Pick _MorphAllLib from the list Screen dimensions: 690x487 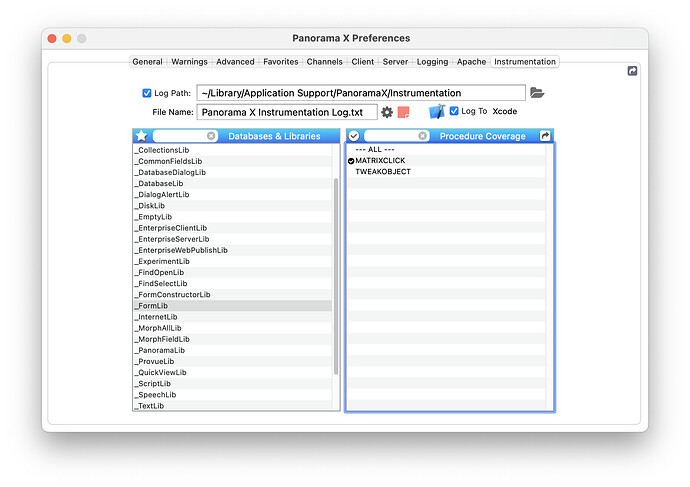tap(233, 328)
